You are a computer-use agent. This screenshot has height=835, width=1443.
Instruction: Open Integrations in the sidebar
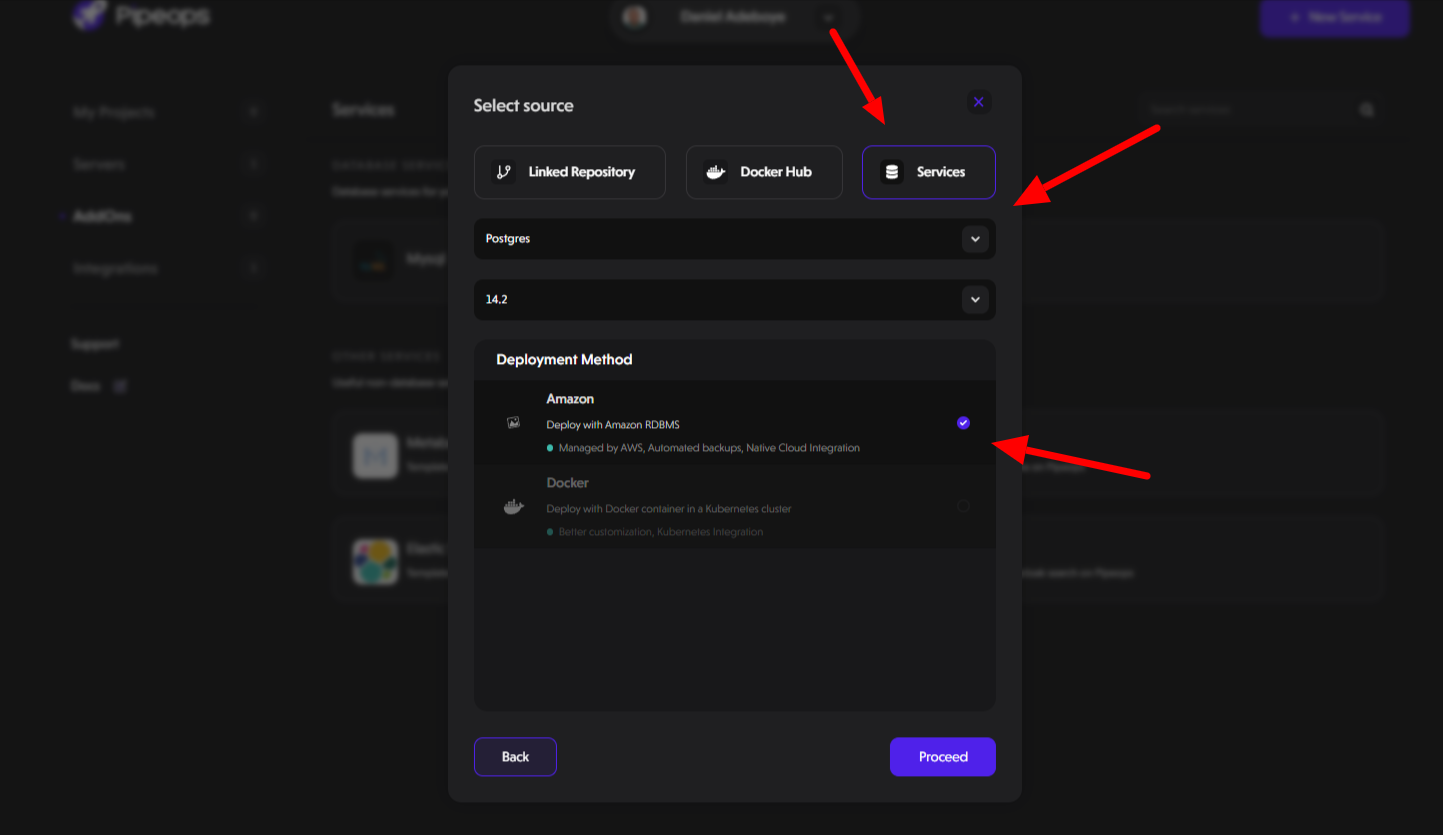pyautogui.click(x=115, y=268)
